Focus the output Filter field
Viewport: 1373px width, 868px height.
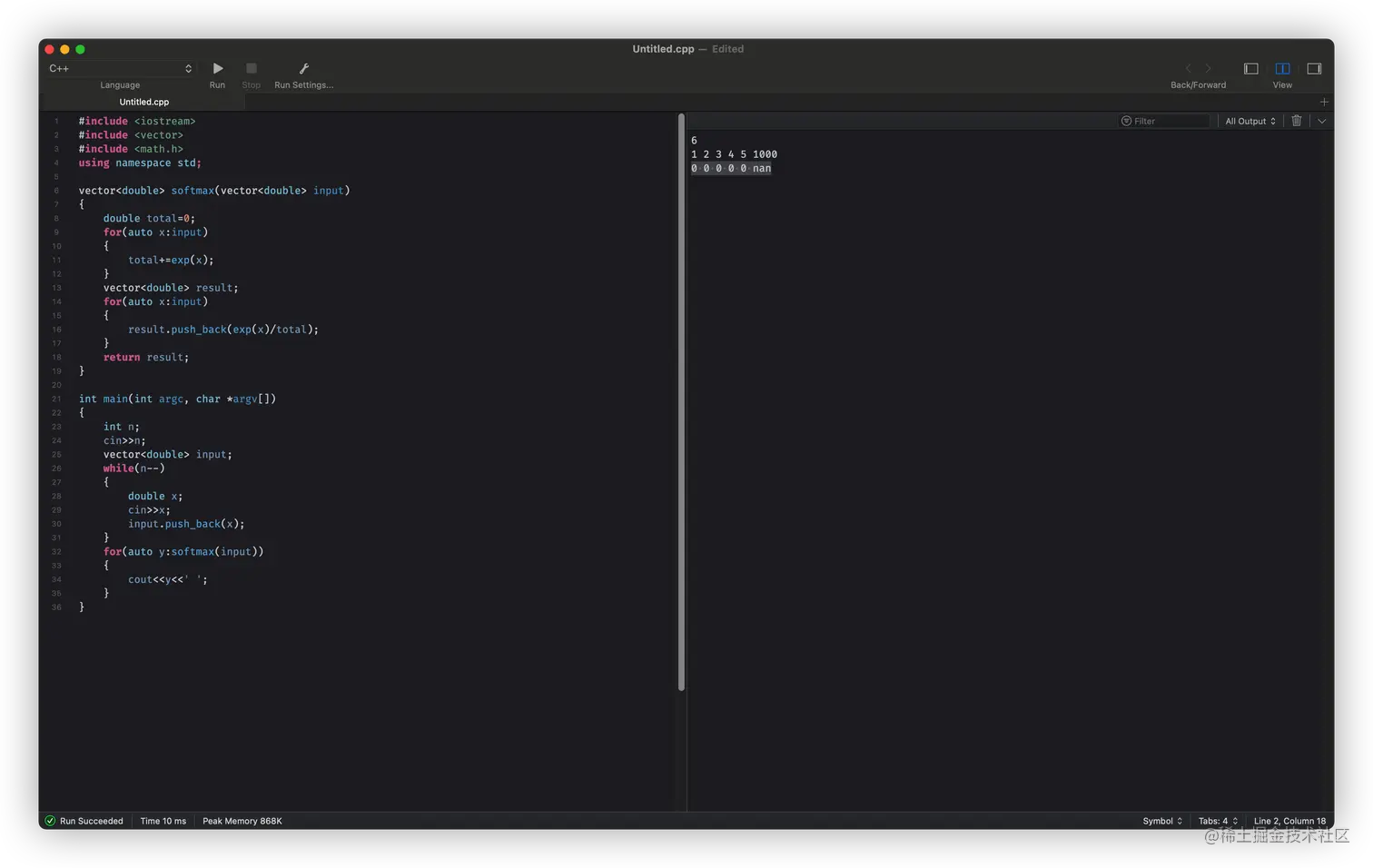click(1165, 121)
